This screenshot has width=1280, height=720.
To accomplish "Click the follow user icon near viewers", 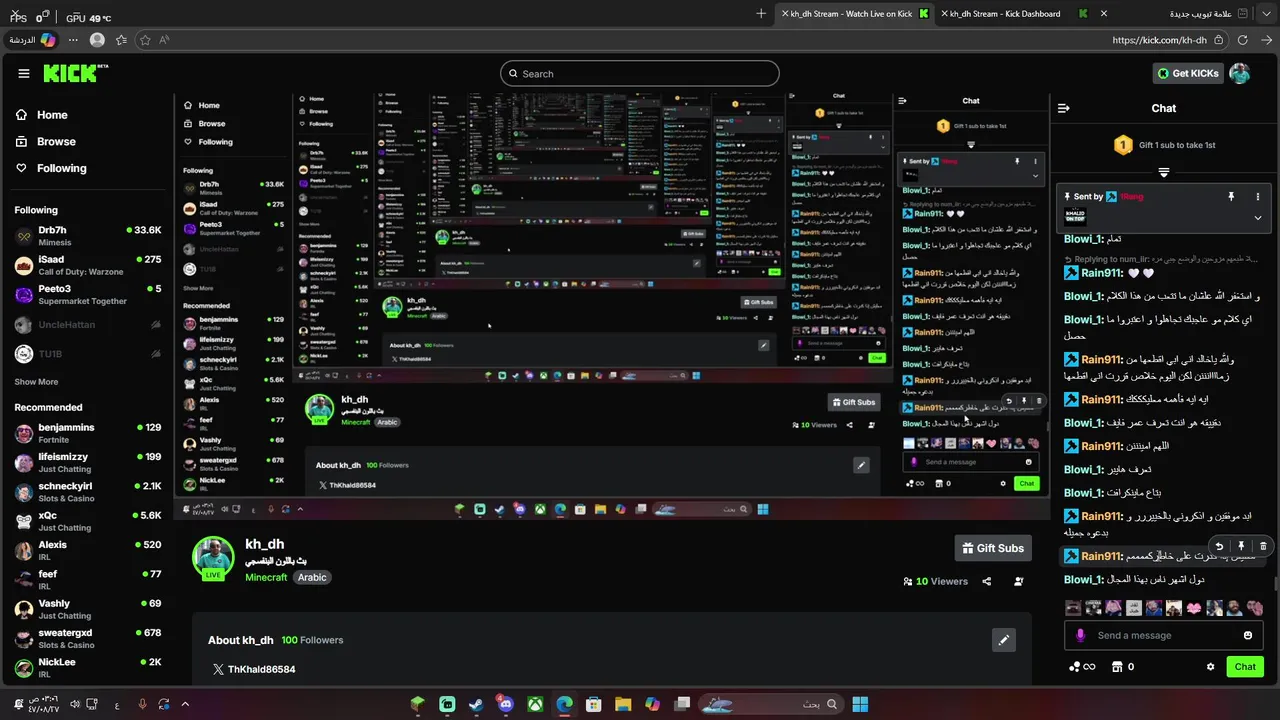I will (x=1019, y=581).
